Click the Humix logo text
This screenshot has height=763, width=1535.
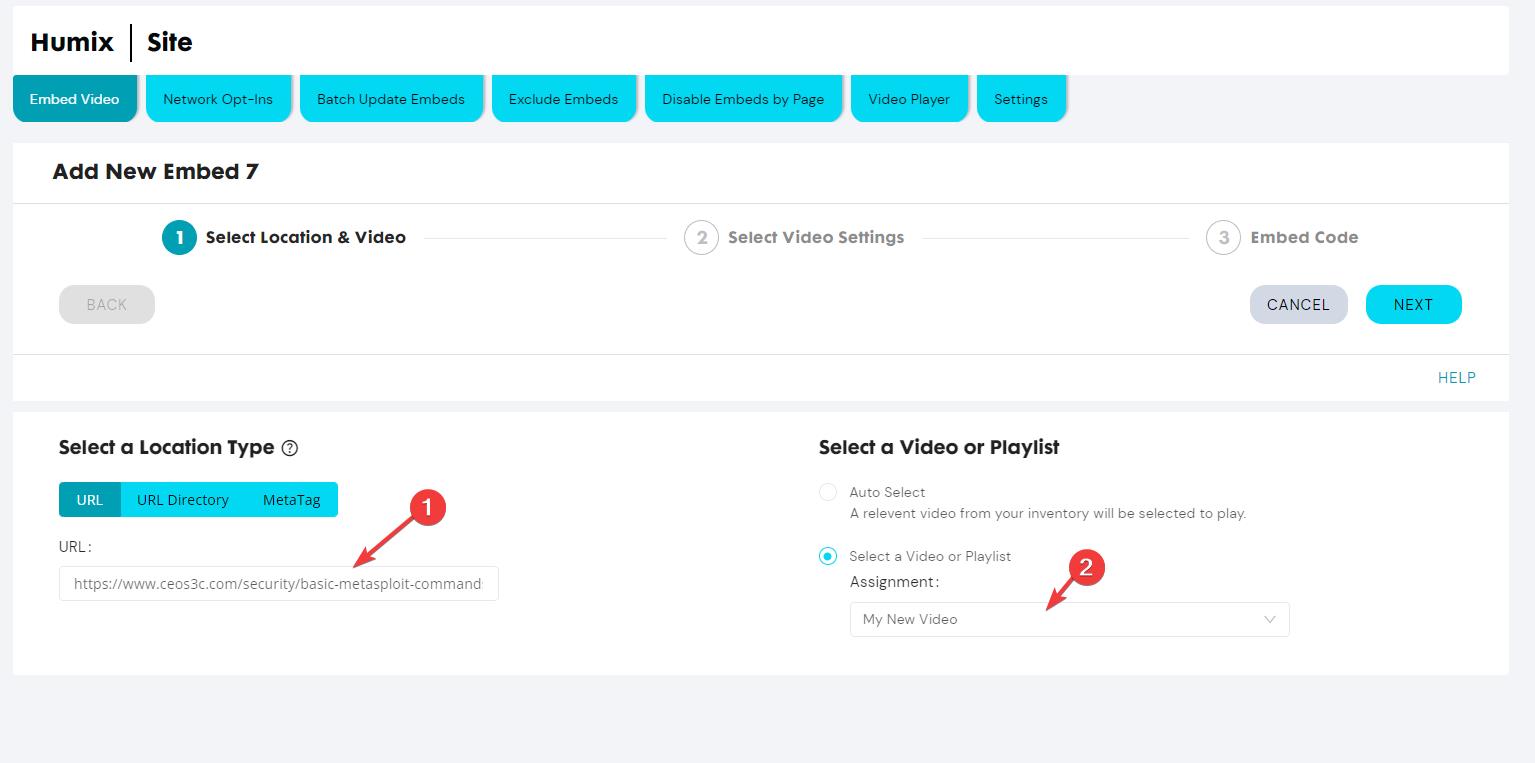72,42
